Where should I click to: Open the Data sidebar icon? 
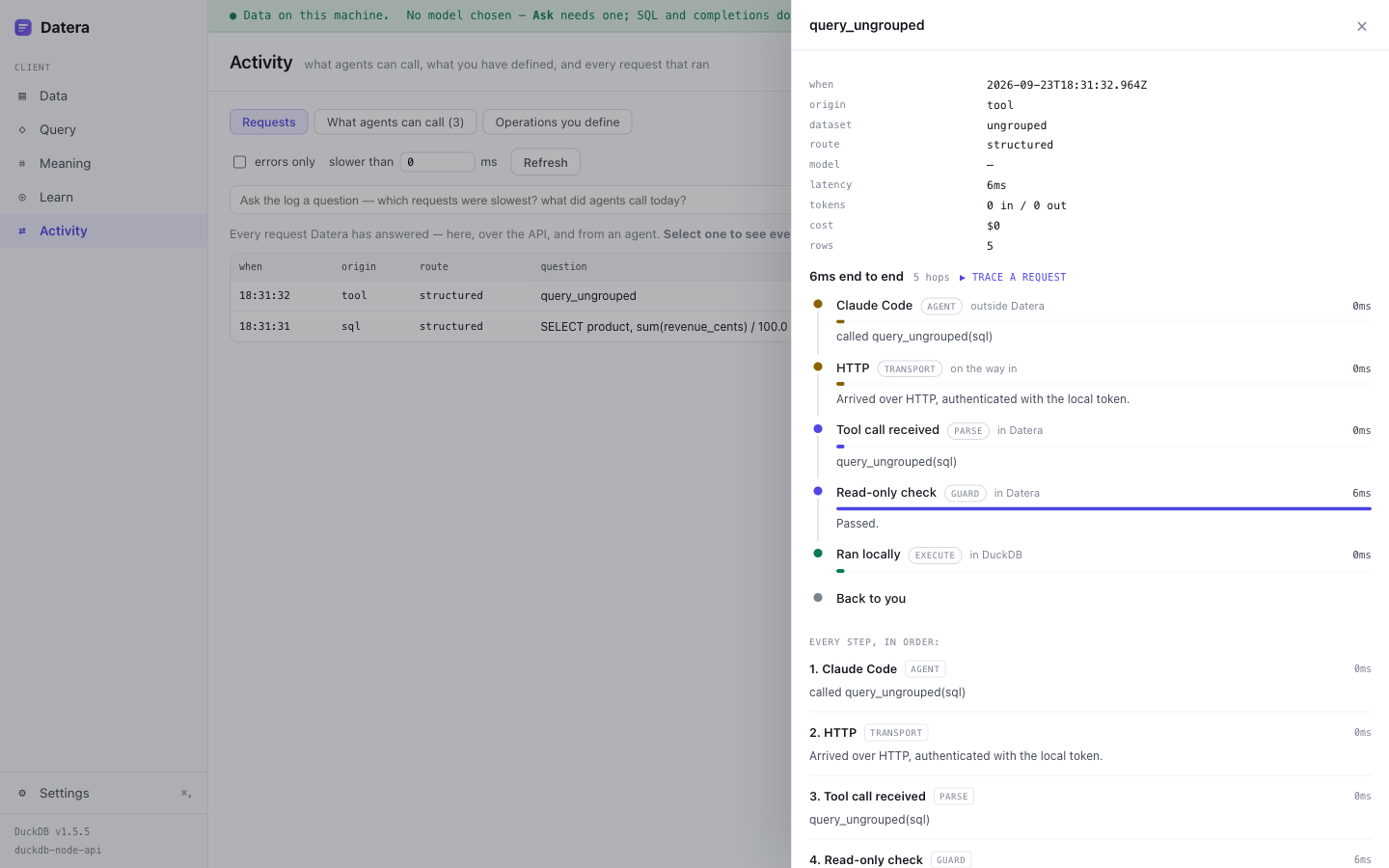pyautogui.click(x=22, y=96)
